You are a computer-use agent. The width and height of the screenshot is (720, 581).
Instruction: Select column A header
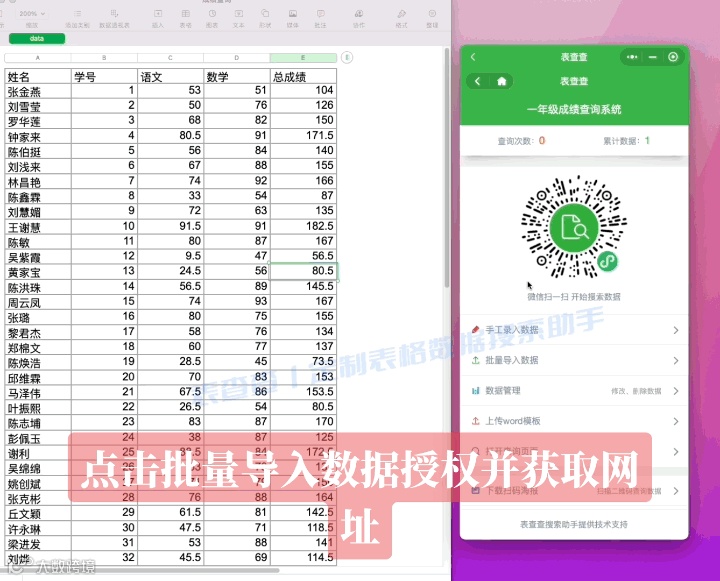[x=38, y=58]
